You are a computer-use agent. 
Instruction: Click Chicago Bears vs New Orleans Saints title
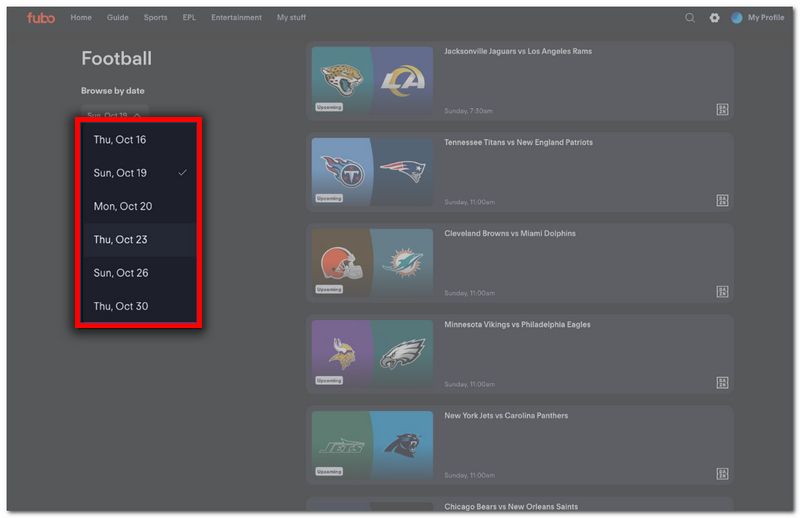511,506
